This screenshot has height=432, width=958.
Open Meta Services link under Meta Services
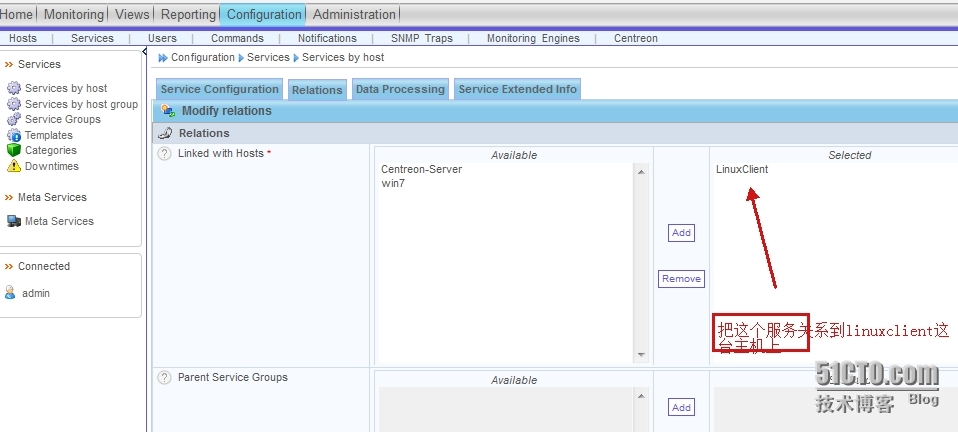point(59,221)
